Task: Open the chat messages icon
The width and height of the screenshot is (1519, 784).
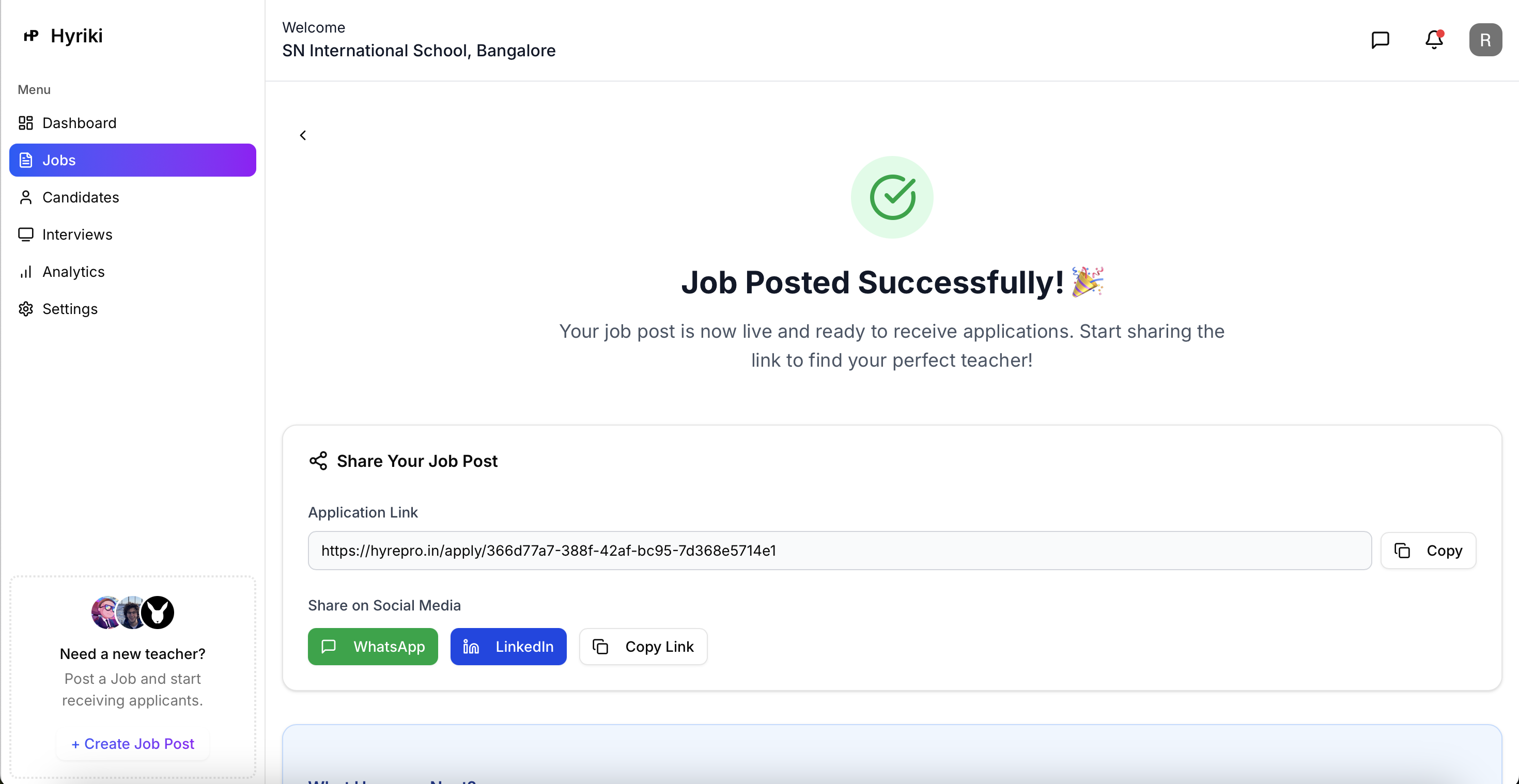Action: pos(1380,39)
